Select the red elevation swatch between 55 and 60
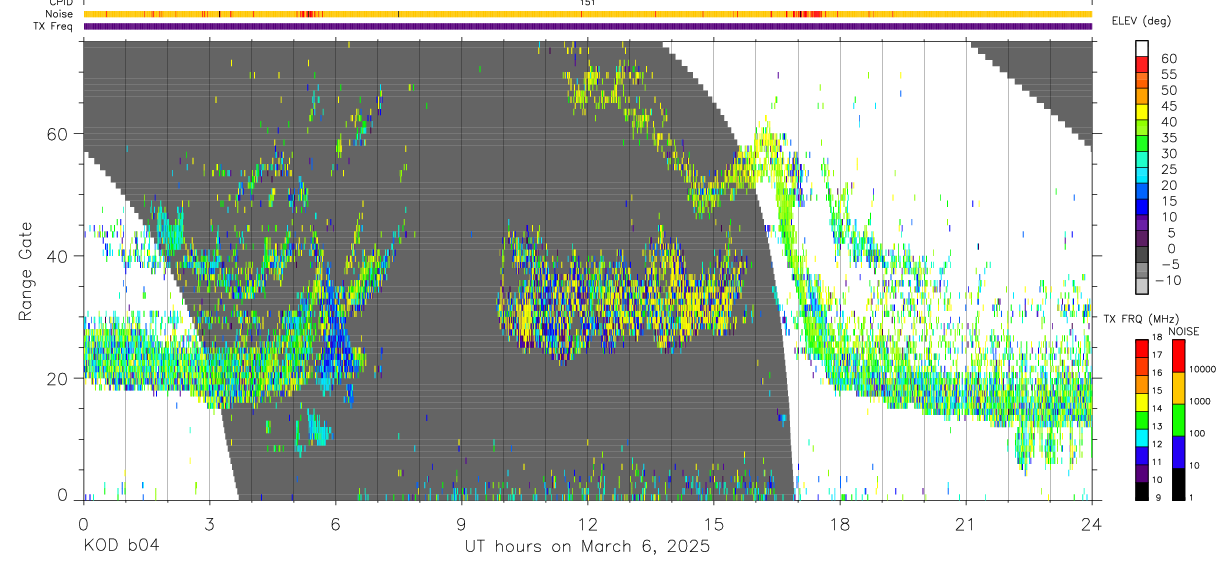 tap(1142, 65)
